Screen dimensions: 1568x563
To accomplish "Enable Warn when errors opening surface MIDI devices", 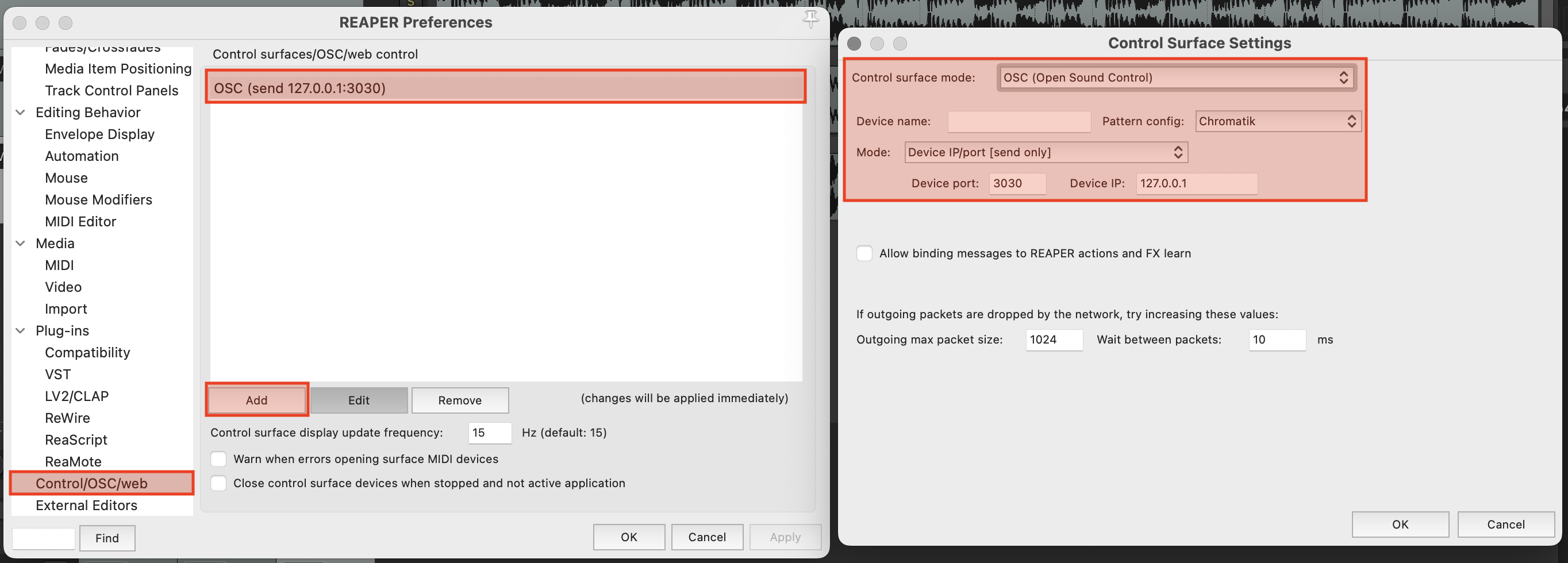I will pyautogui.click(x=218, y=459).
